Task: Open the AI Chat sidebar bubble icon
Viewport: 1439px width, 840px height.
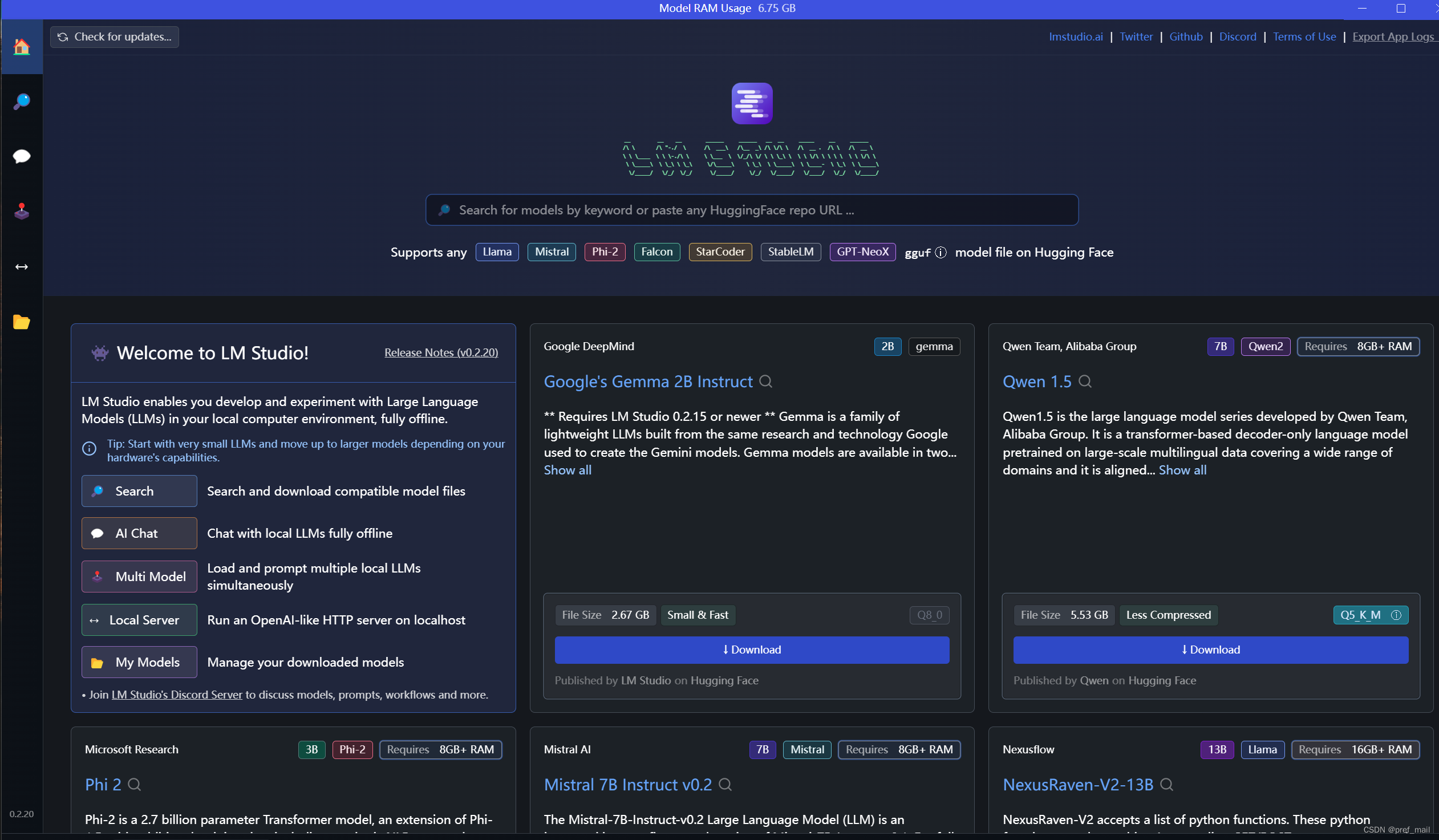Action: [x=22, y=156]
